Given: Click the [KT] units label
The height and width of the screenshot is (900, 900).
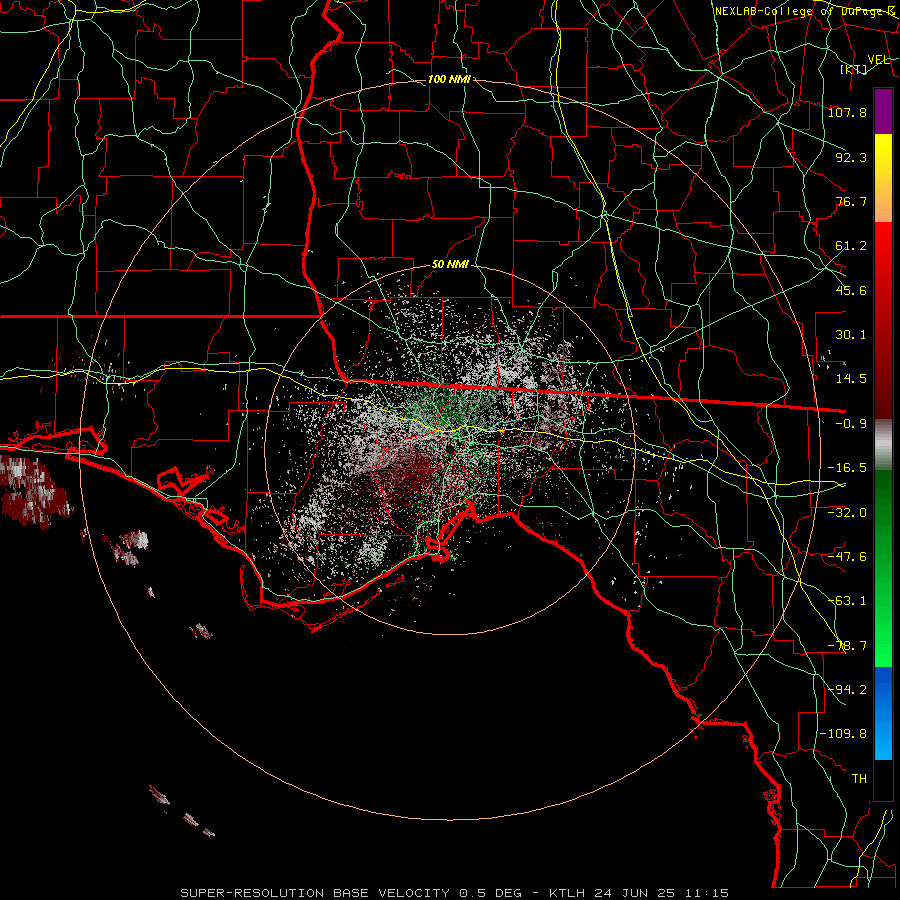Looking at the screenshot, I should (854, 69).
